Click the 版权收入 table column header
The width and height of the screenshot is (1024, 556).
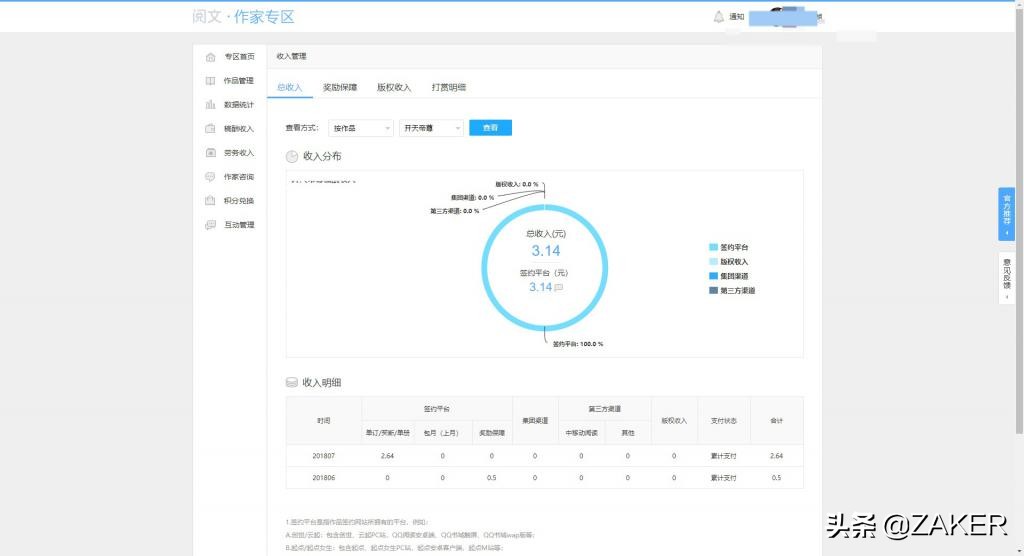click(x=674, y=421)
